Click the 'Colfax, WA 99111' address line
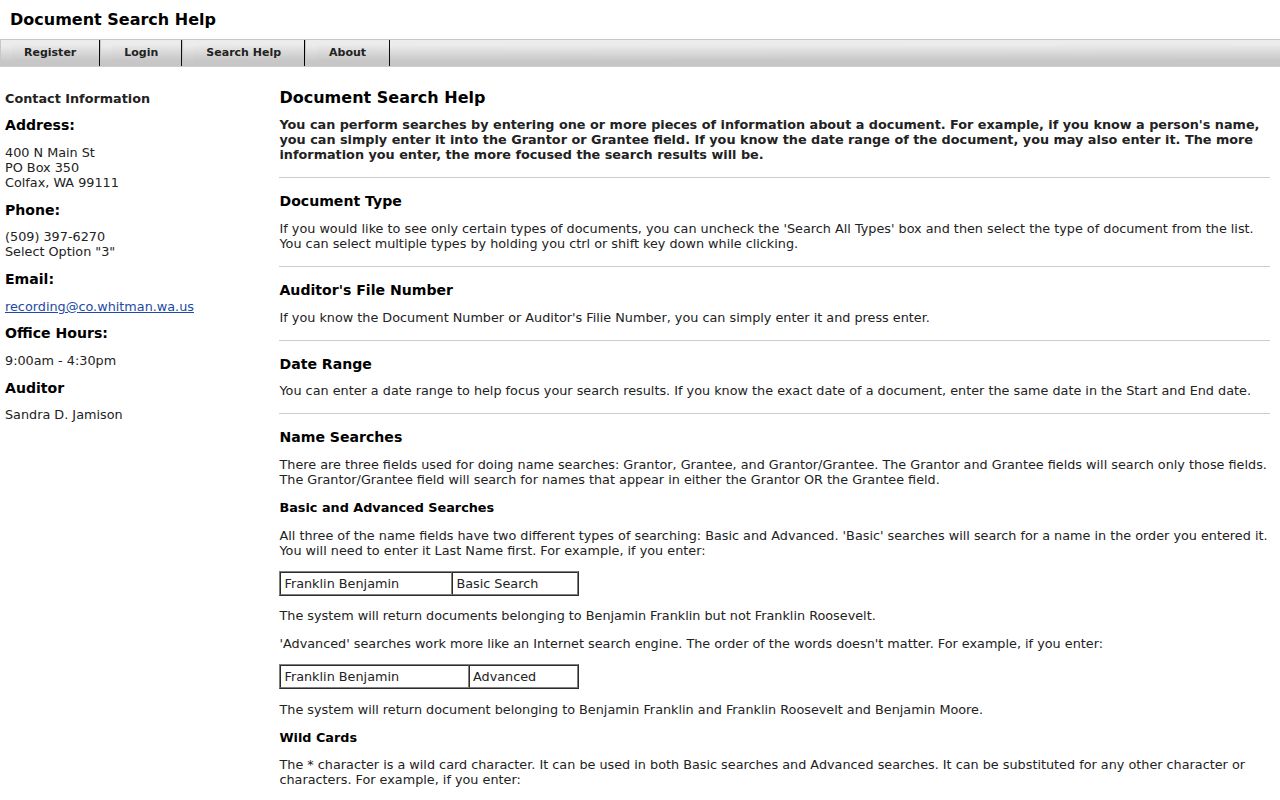 (62, 183)
